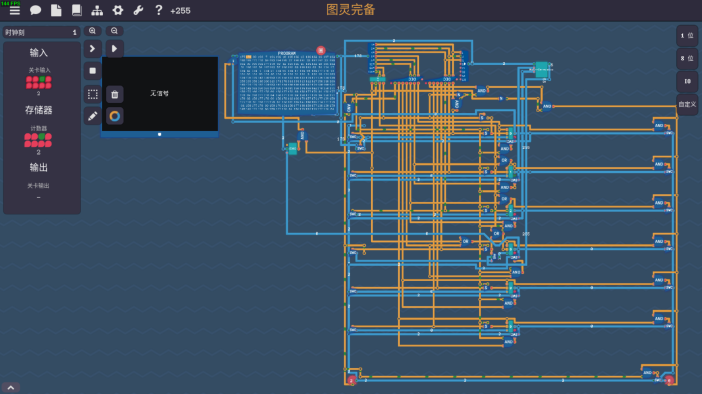Screen dimensions: 702x394
Task: Select the teal component right of the decoder
Action: pos(542,69)
